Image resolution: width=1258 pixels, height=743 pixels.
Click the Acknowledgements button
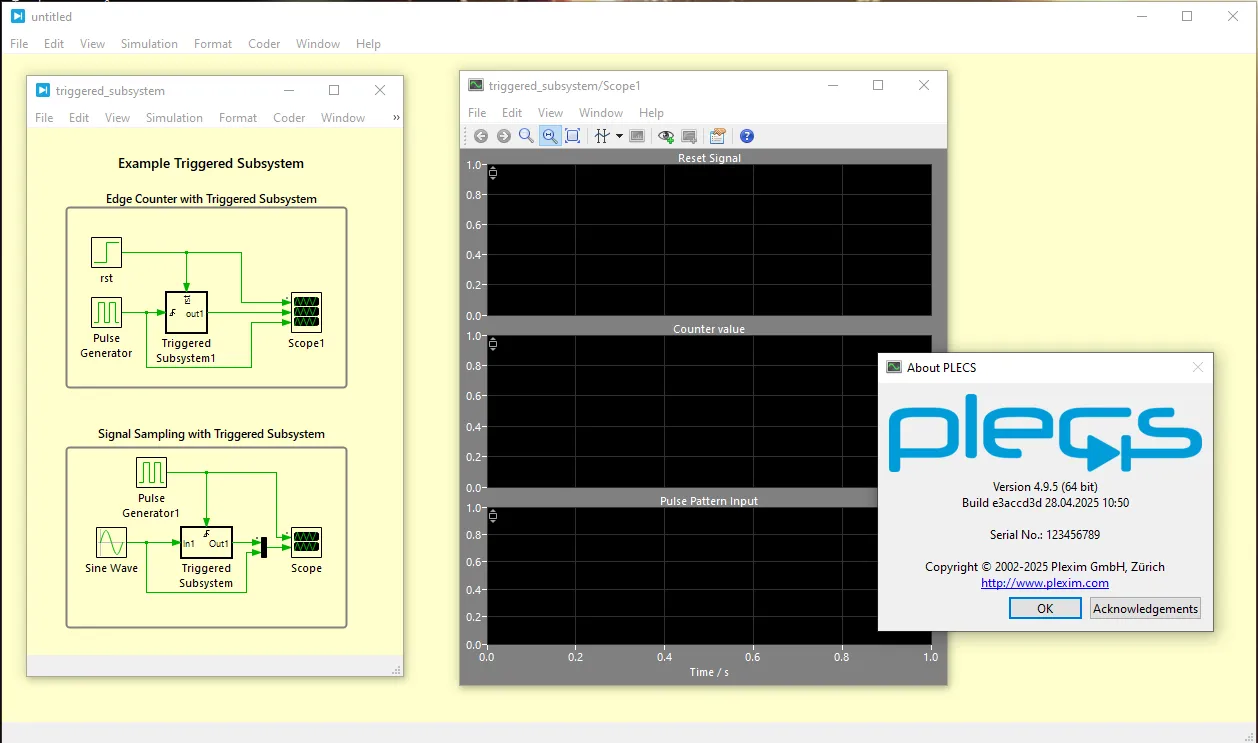click(1145, 608)
